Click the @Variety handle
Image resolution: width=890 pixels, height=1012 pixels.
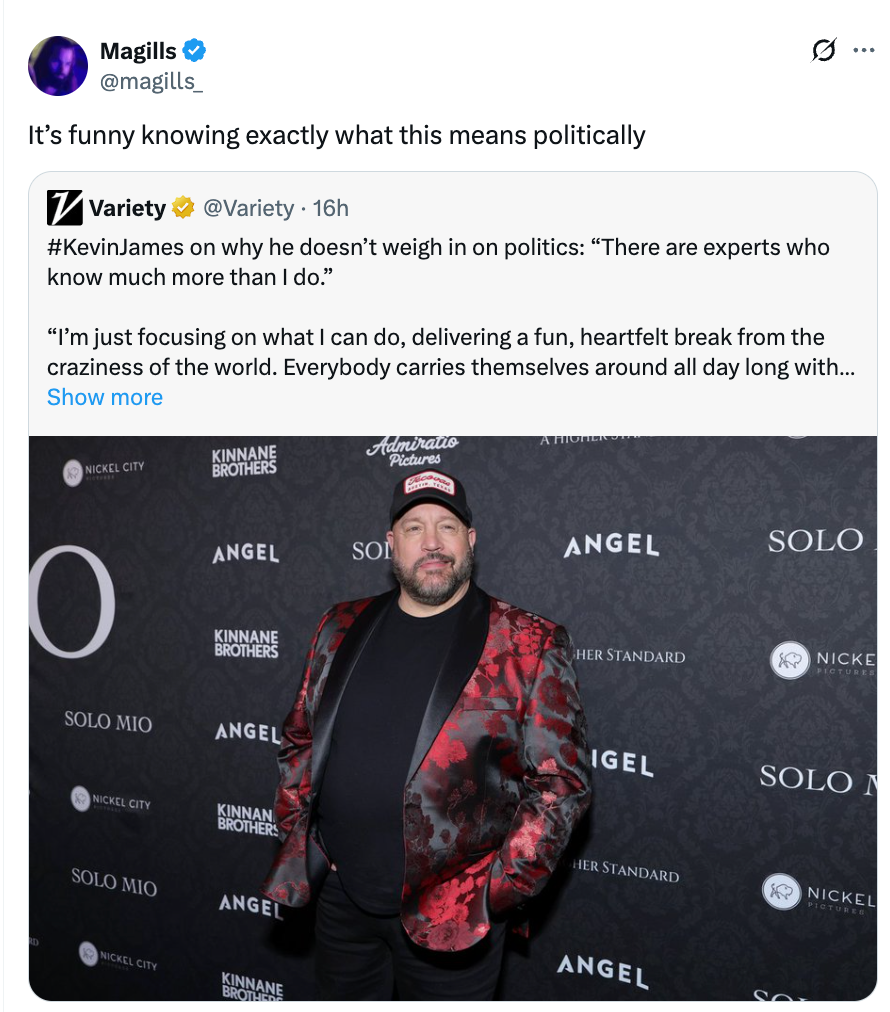point(249,208)
